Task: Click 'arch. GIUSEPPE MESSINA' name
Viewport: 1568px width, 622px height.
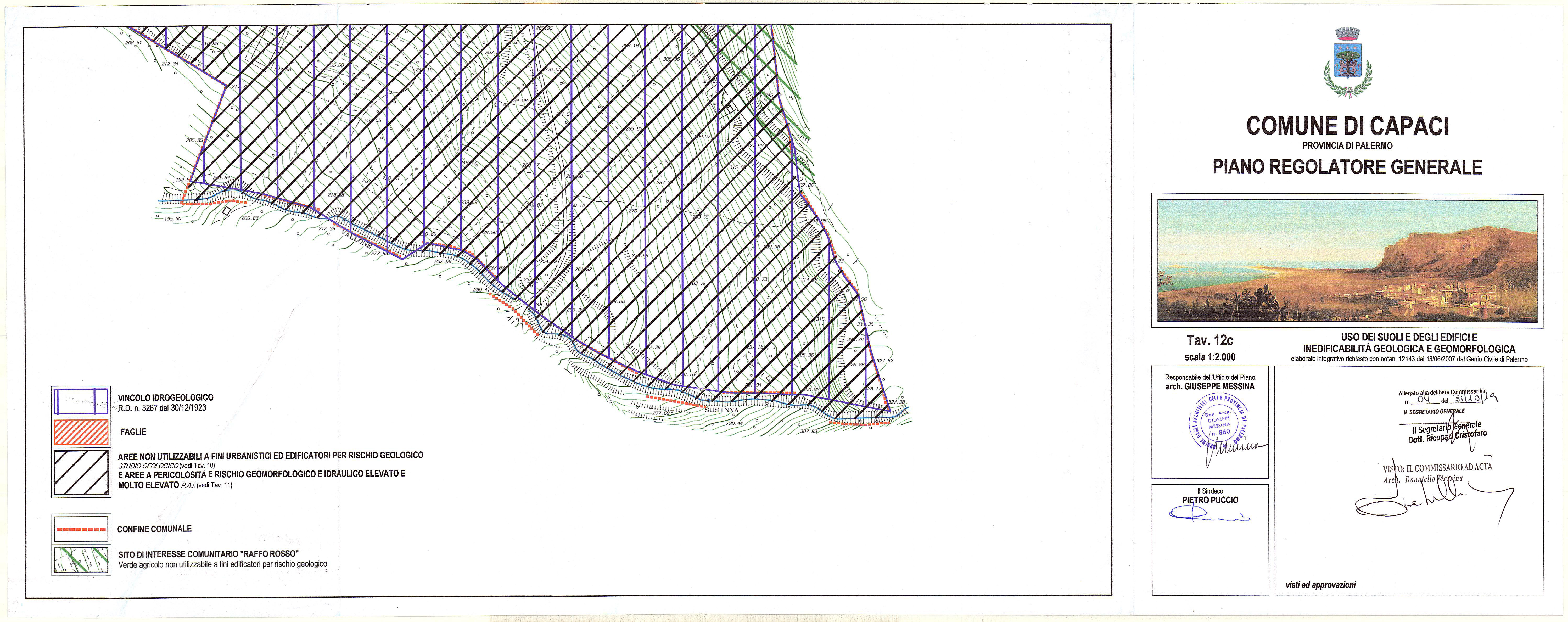Action: tap(1210, 386)
